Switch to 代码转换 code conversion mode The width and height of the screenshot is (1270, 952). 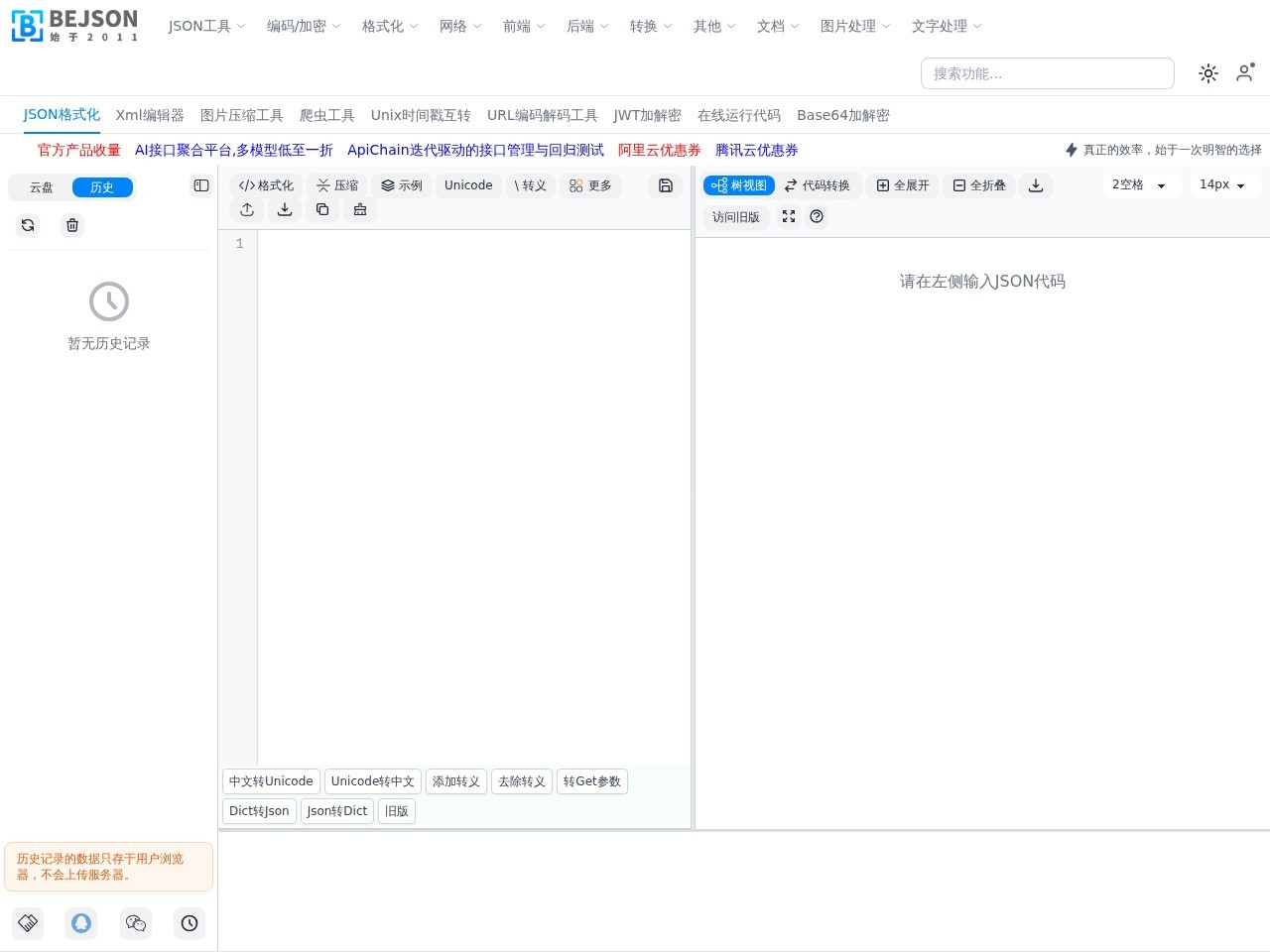818,185
